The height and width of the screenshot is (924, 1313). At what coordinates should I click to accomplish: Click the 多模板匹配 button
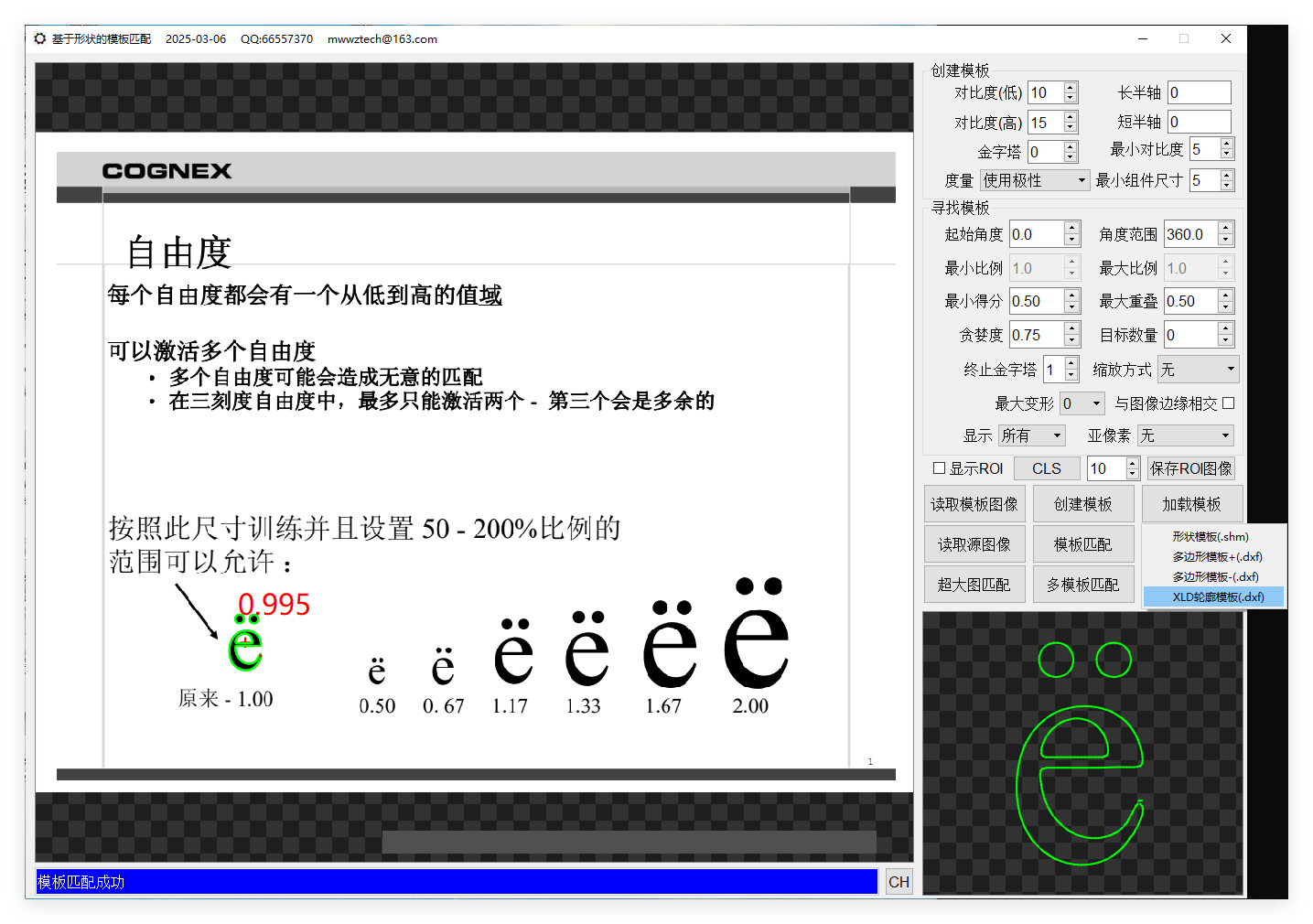(1083, 584)
